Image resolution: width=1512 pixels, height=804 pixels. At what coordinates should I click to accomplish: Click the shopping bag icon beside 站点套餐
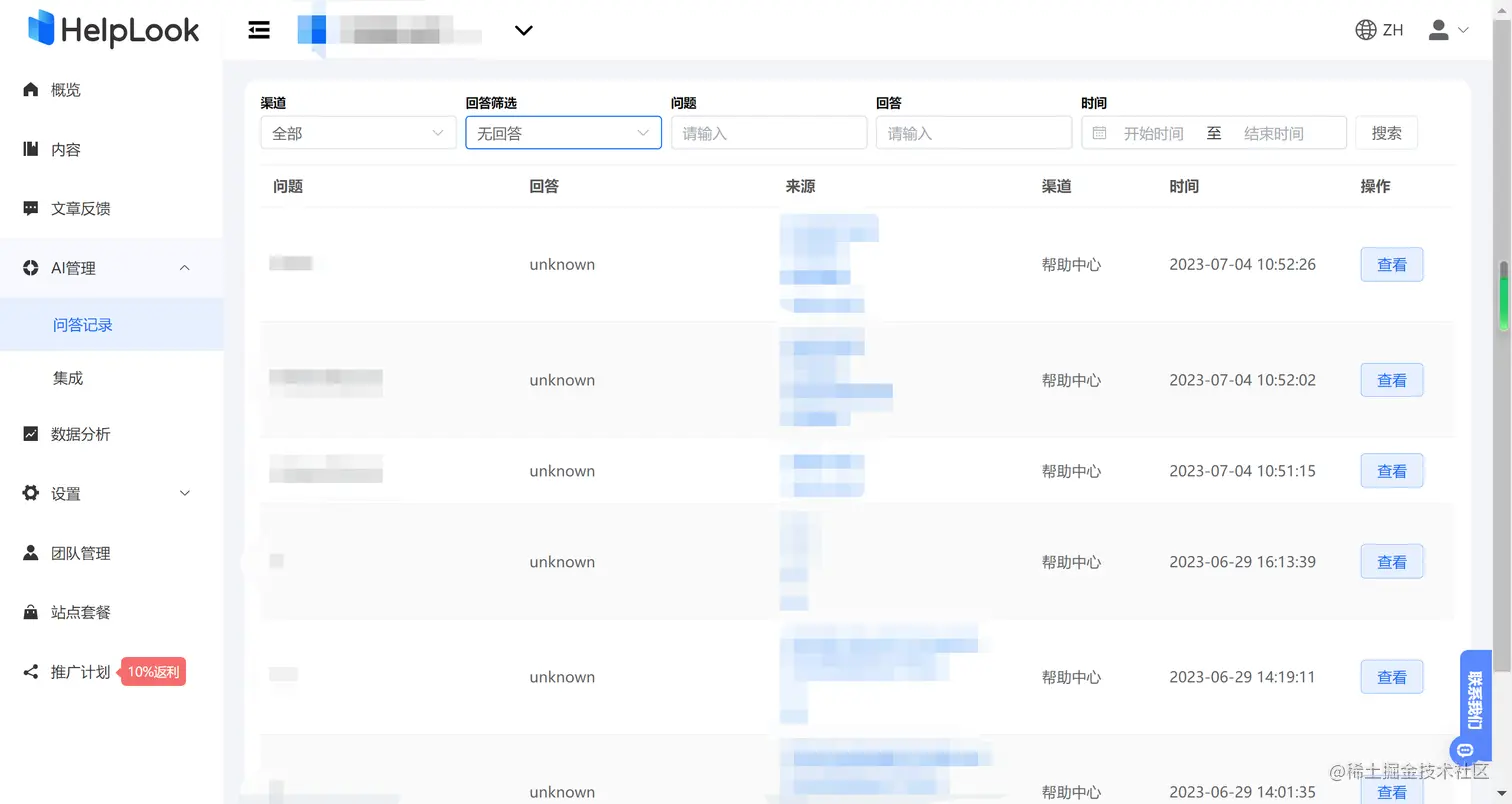(31, 612)
